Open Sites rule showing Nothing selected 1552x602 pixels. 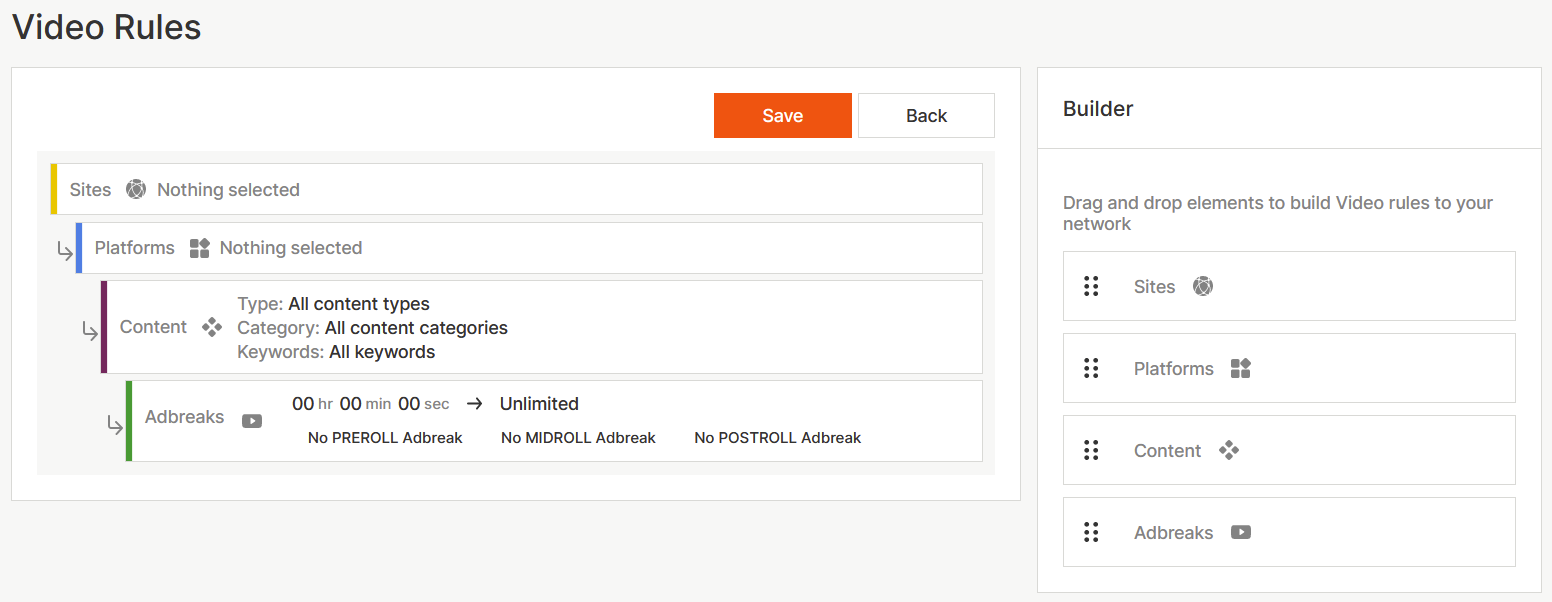pyautogui.click(x=228, y=190)
